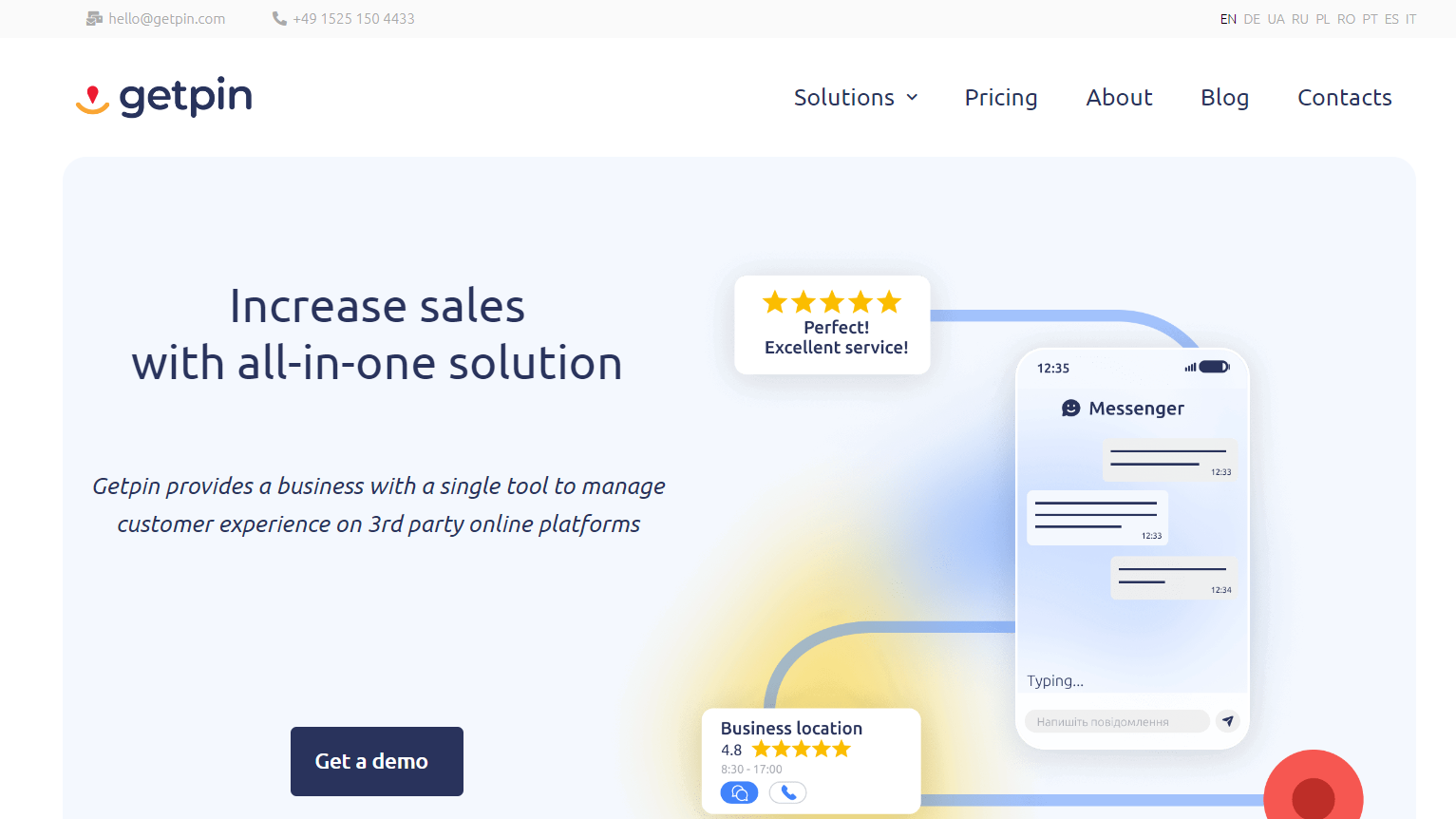Open the Pricing page
Screen dimensions: 1456x819
pos(1001,97)
